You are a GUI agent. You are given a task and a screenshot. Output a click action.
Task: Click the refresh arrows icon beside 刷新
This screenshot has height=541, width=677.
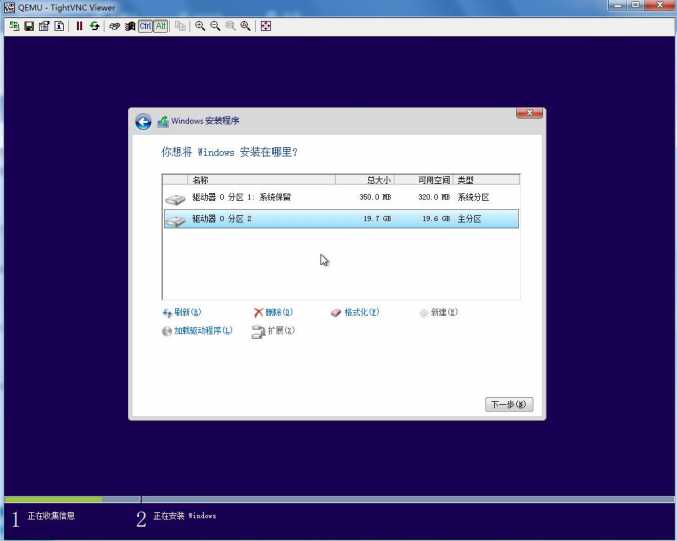[x=167, y=313]
